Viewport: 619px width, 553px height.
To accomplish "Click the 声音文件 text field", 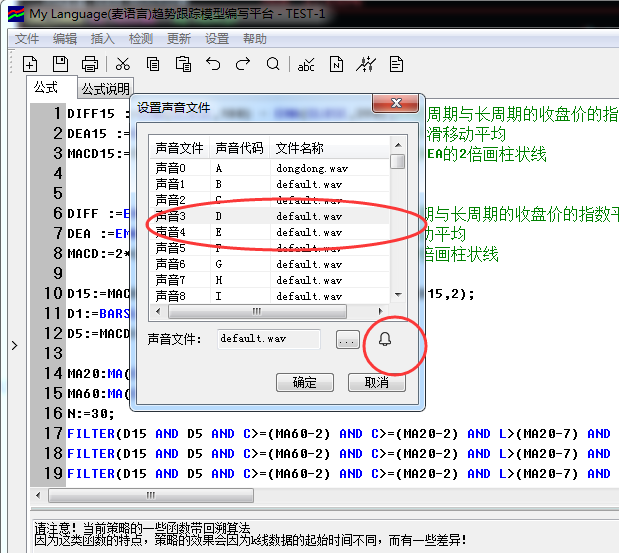I will pos(268,339).
